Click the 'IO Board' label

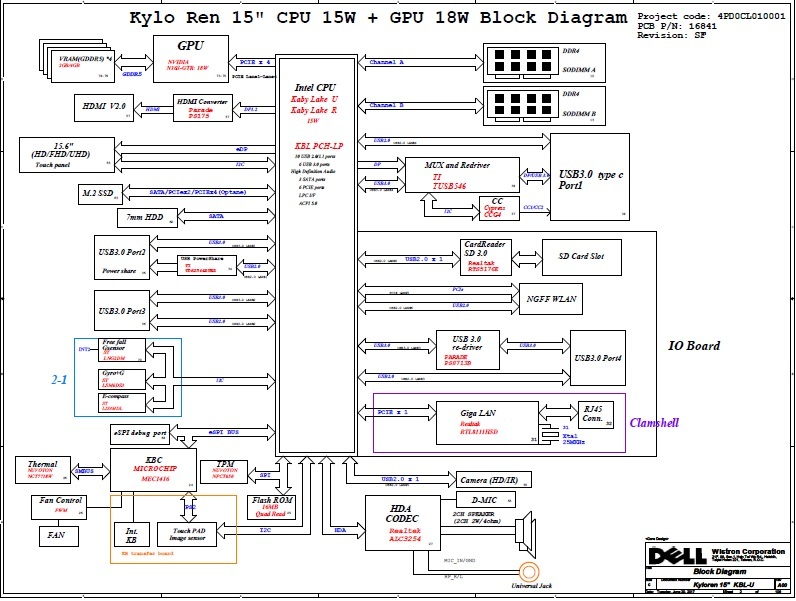click(694, 346)
